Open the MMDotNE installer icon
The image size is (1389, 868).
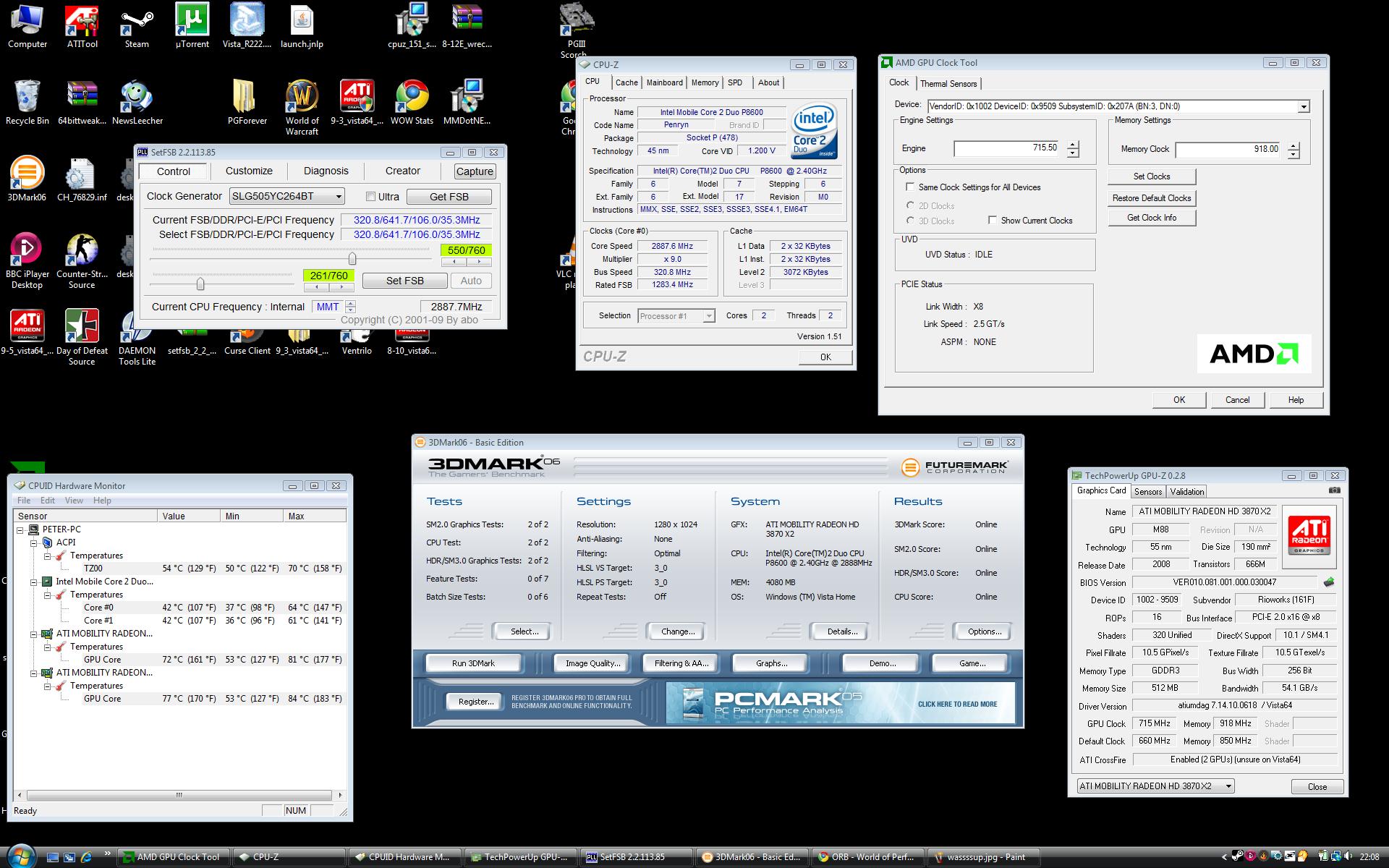[467, 103]
